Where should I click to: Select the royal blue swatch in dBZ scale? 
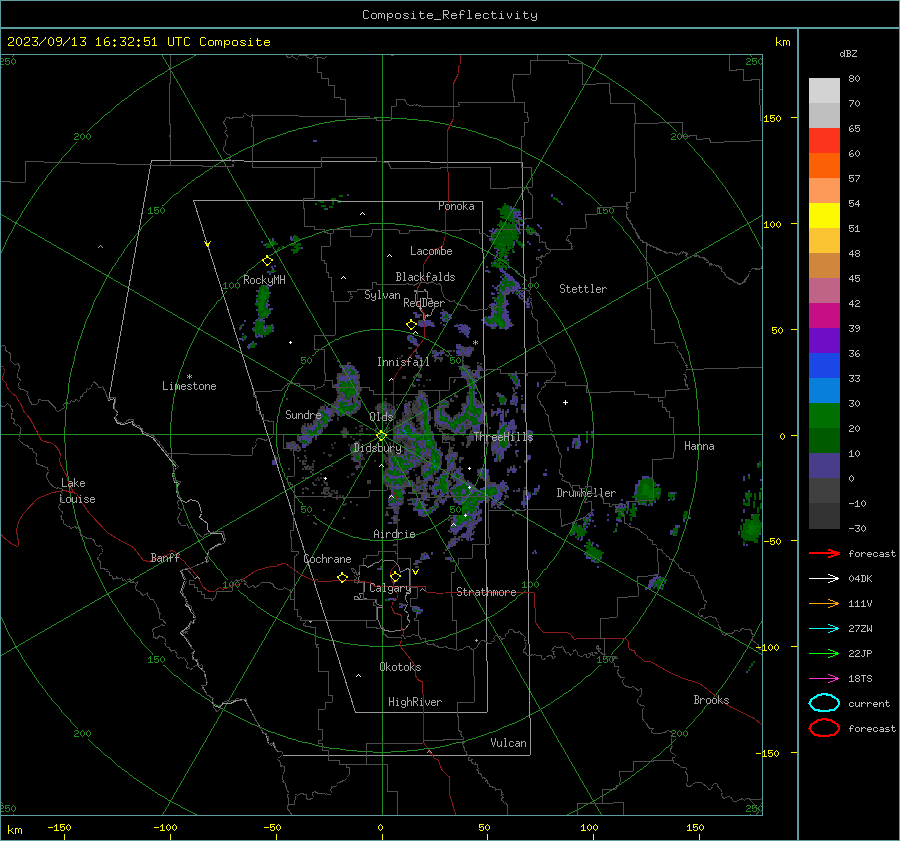tap(824, 365)
